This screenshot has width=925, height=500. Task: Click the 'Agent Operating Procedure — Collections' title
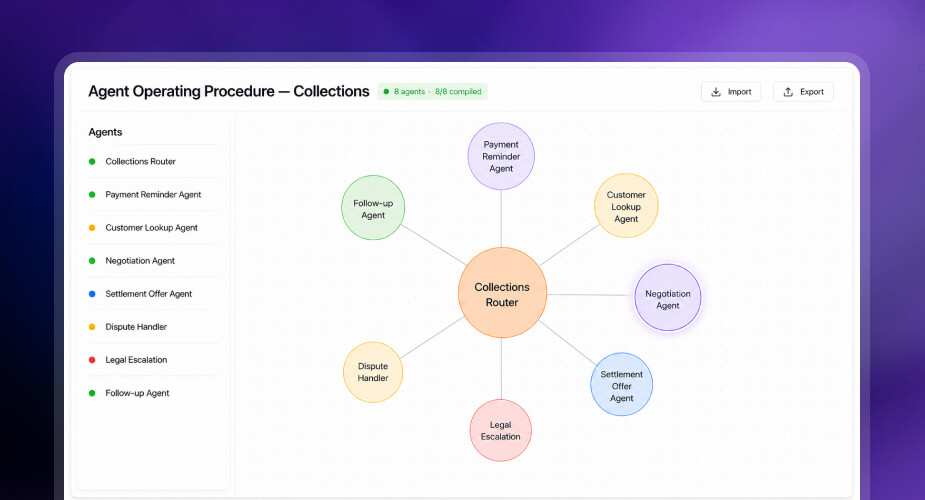pos(229,91)
